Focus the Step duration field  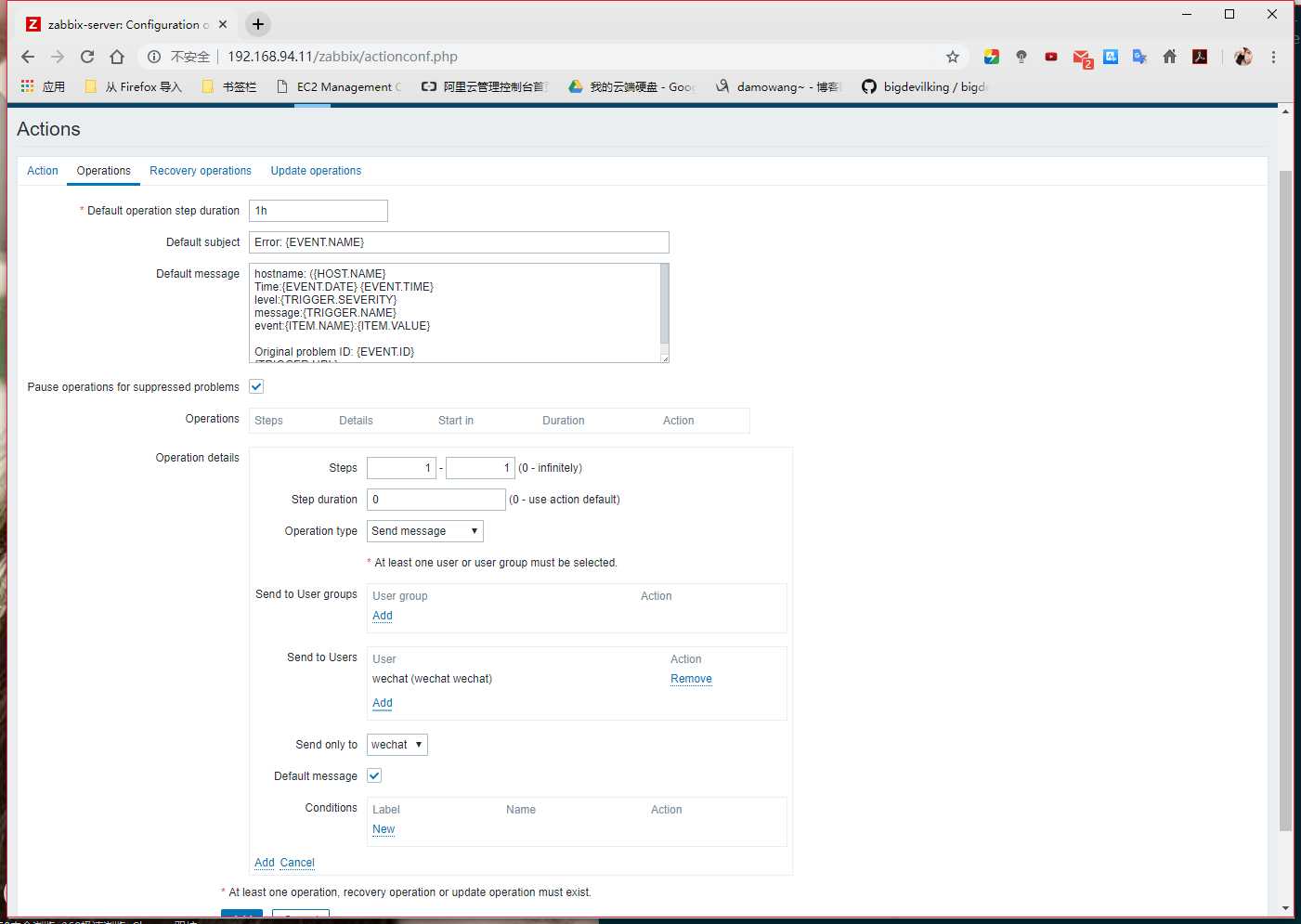(x=436, y=500)
